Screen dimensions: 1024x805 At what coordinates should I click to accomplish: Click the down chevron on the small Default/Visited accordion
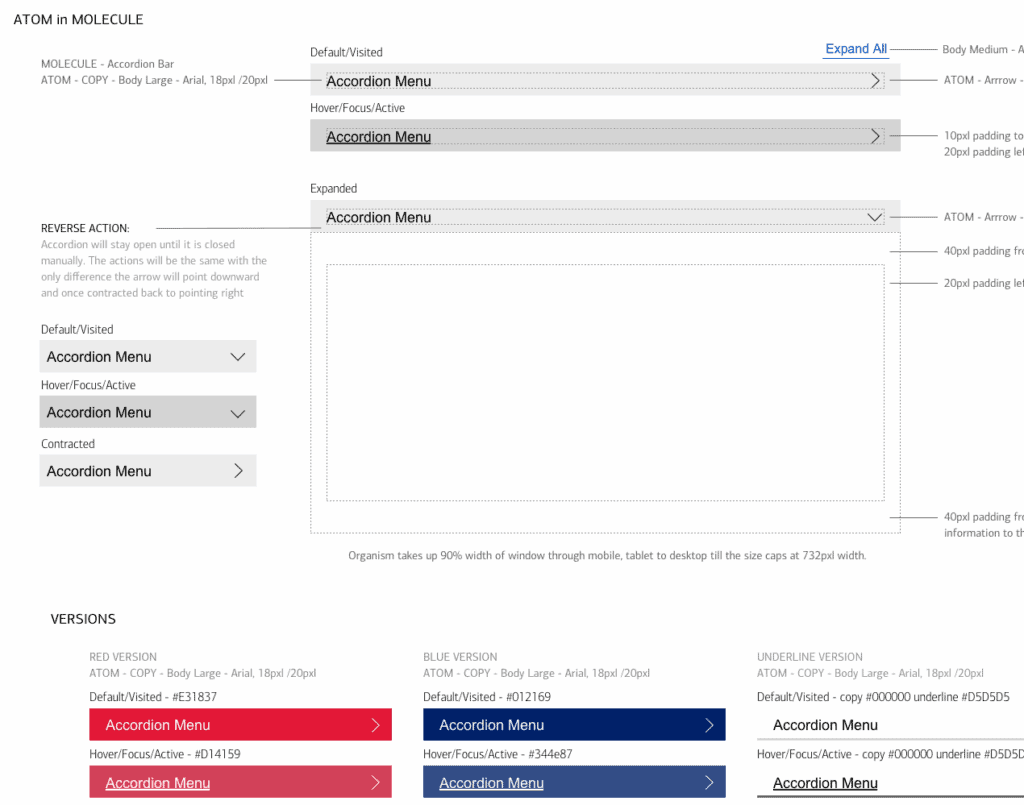click(x=239, y=356)
